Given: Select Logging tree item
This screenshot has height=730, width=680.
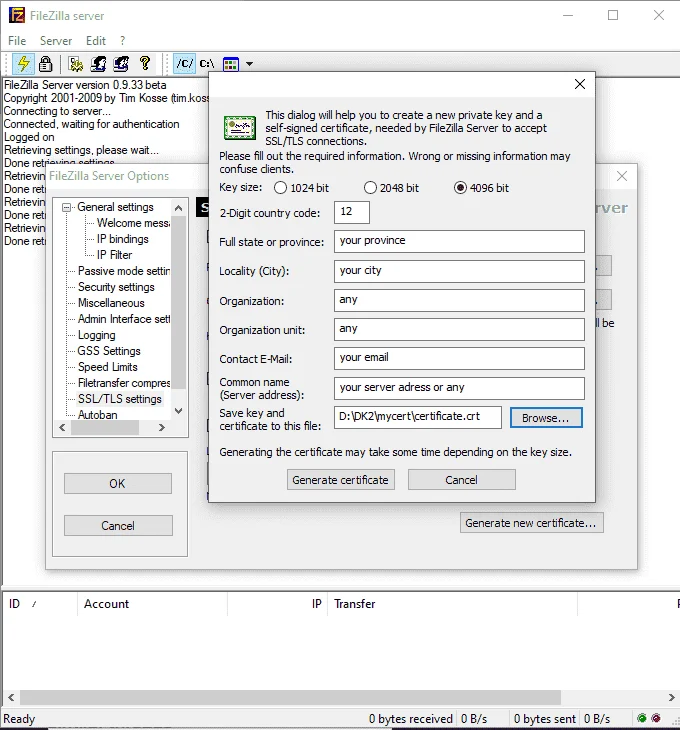Looking at the screenshot, I should [x=97, y=335].
